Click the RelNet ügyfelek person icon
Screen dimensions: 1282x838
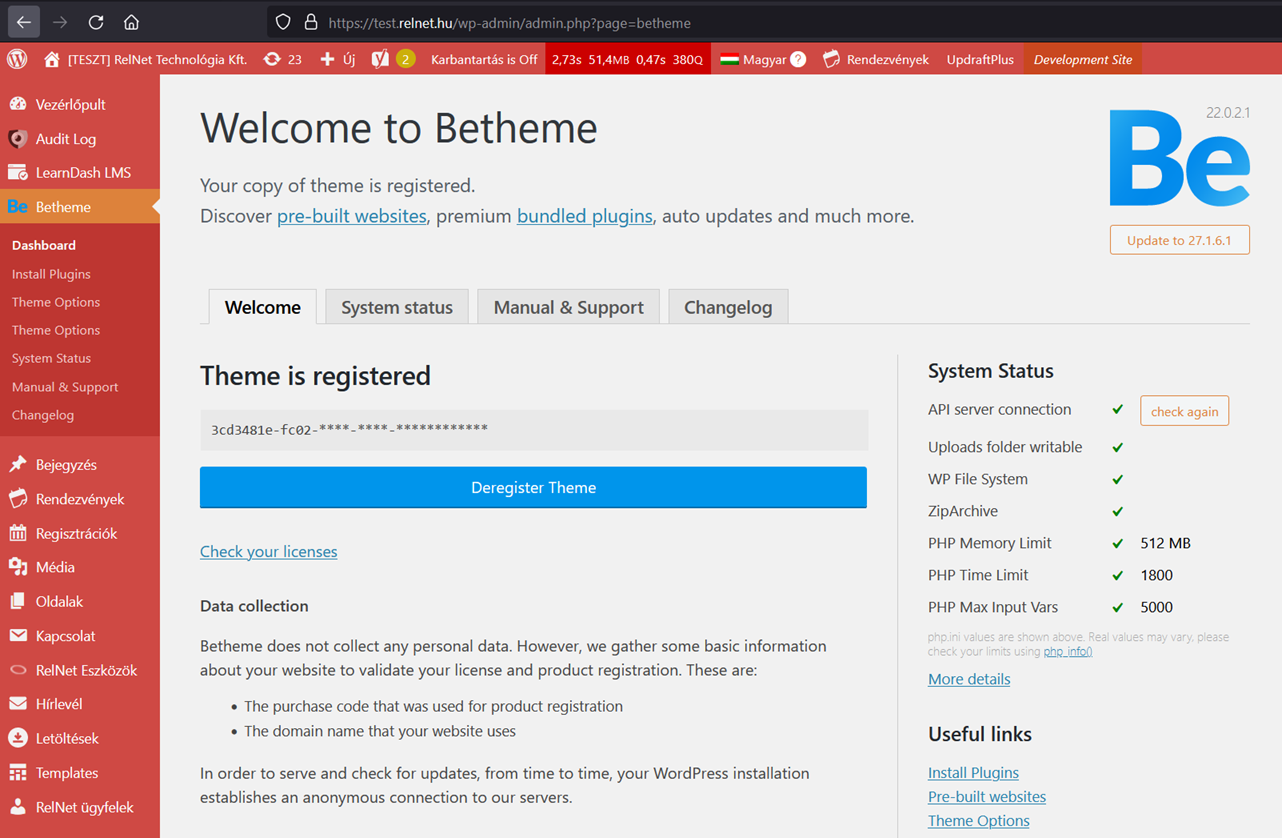click(18, 807)
